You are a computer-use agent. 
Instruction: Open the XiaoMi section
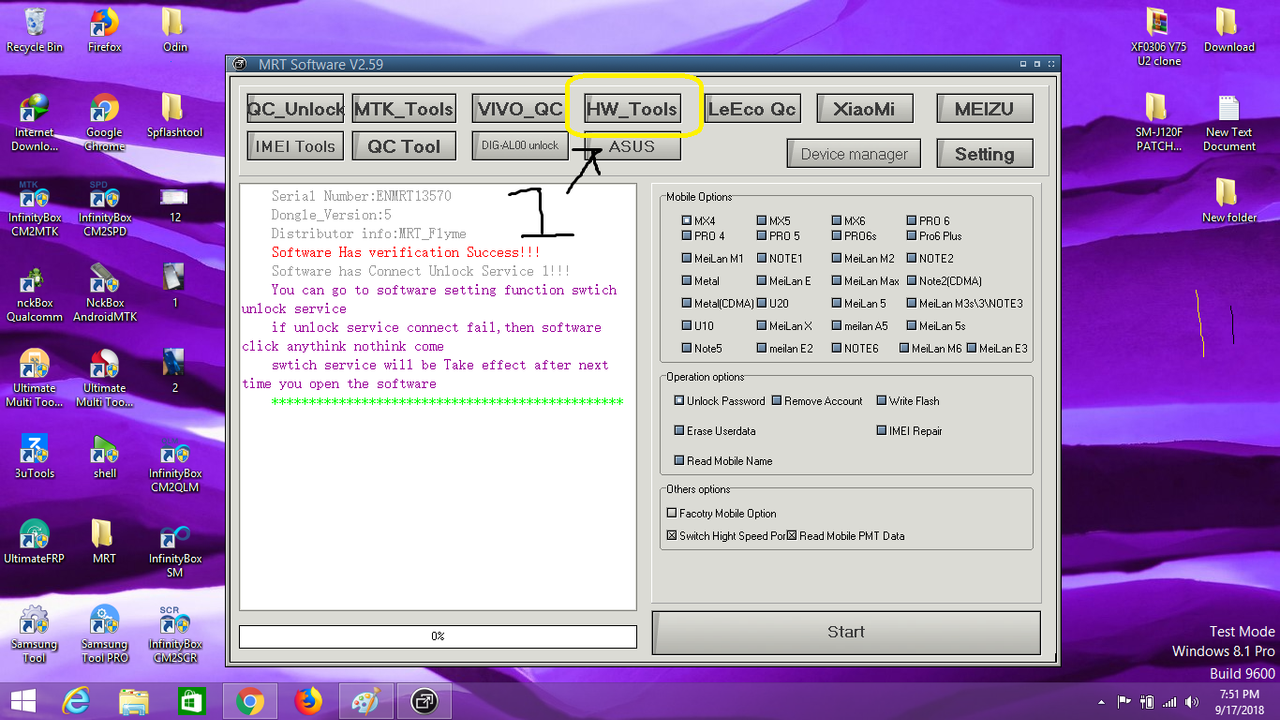864,109
